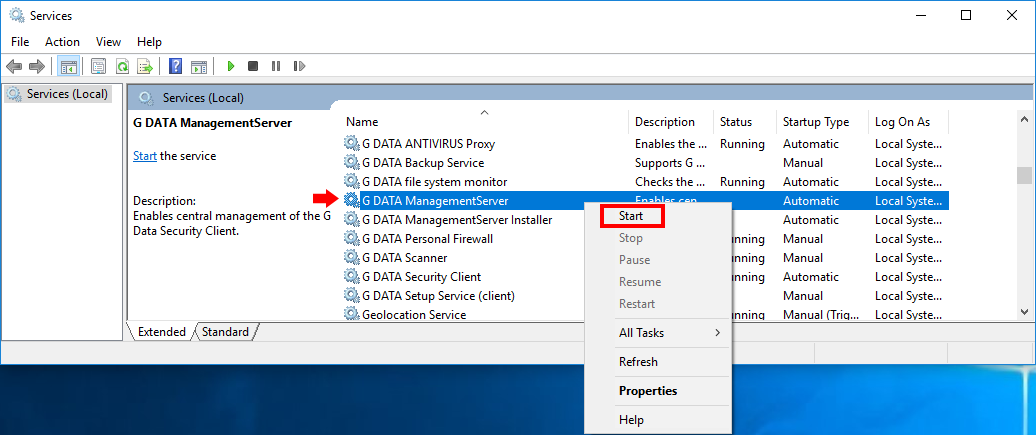Click the Export List toolbar icon
1036x435 pixels.
coord(145,66)
